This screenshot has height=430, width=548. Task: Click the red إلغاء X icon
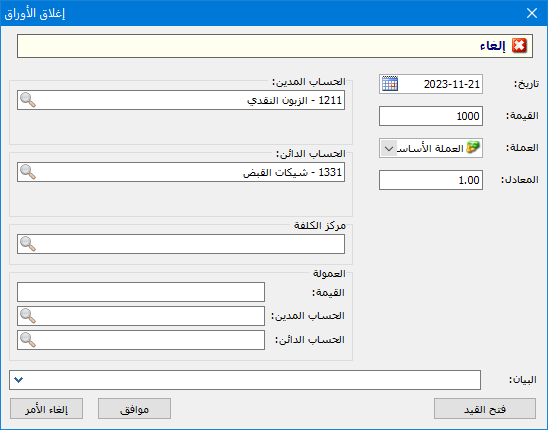click(519, 46)
